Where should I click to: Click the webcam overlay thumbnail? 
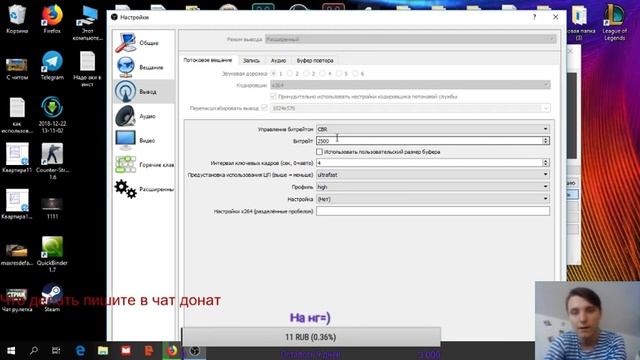pyautogui.click(x=587, y=320)
